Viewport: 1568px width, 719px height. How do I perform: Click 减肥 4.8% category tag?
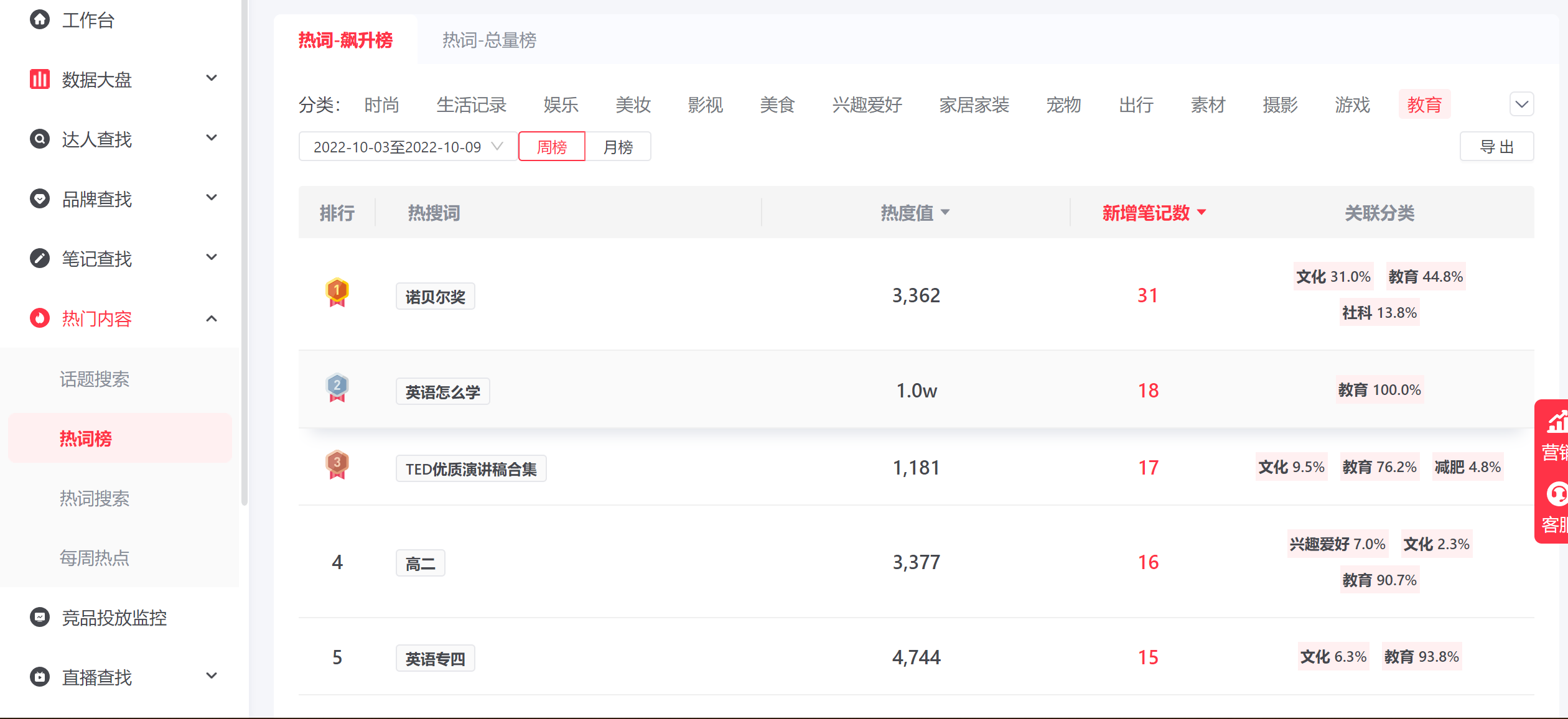pos(1468,467)
